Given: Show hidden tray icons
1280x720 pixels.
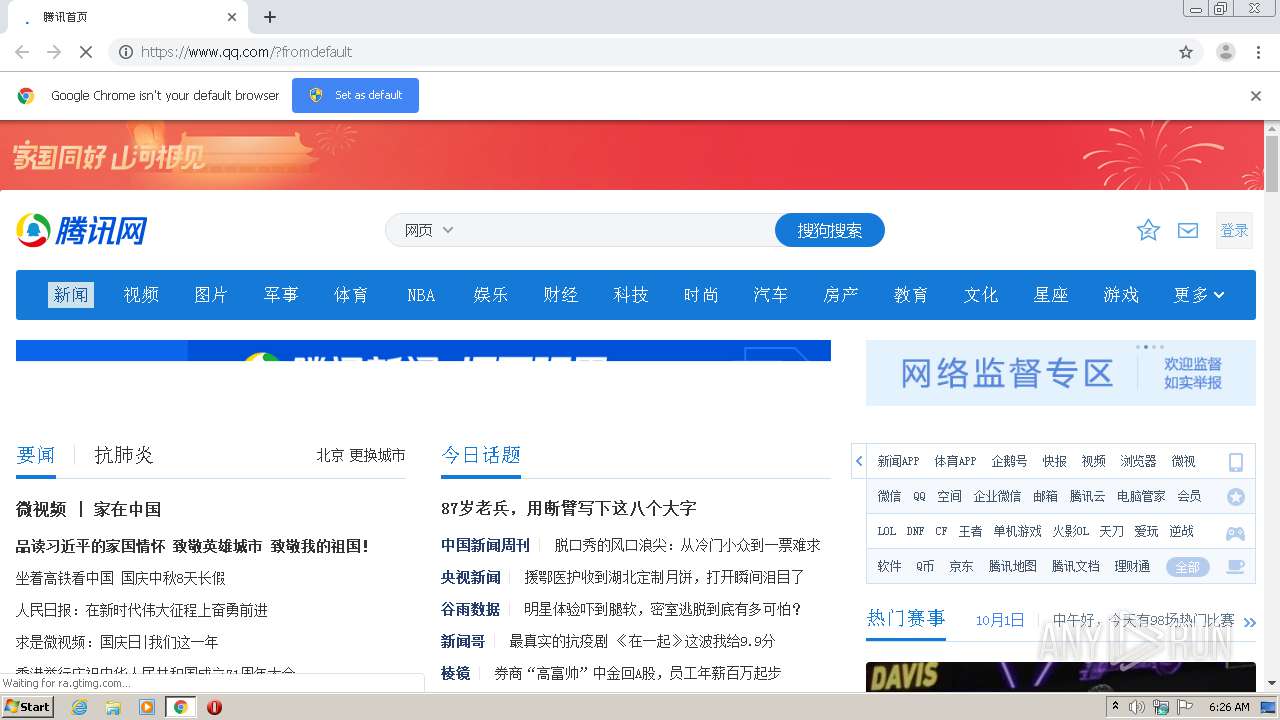Looking at the screenshot, I should pyautogui.click(x=1115, y=707).
